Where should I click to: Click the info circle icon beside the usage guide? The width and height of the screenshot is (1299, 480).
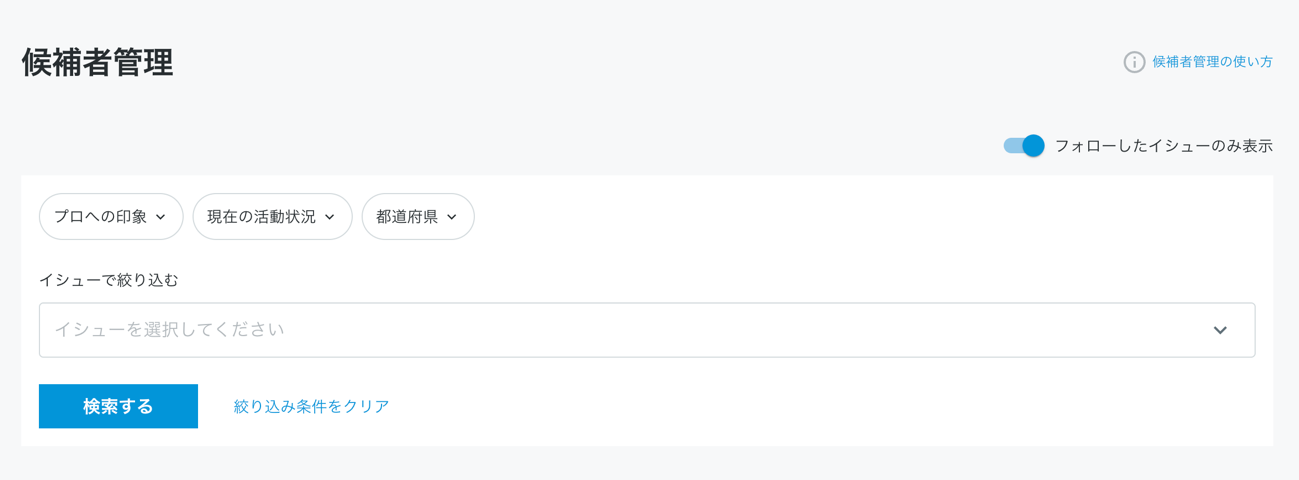click(1134, 62)
